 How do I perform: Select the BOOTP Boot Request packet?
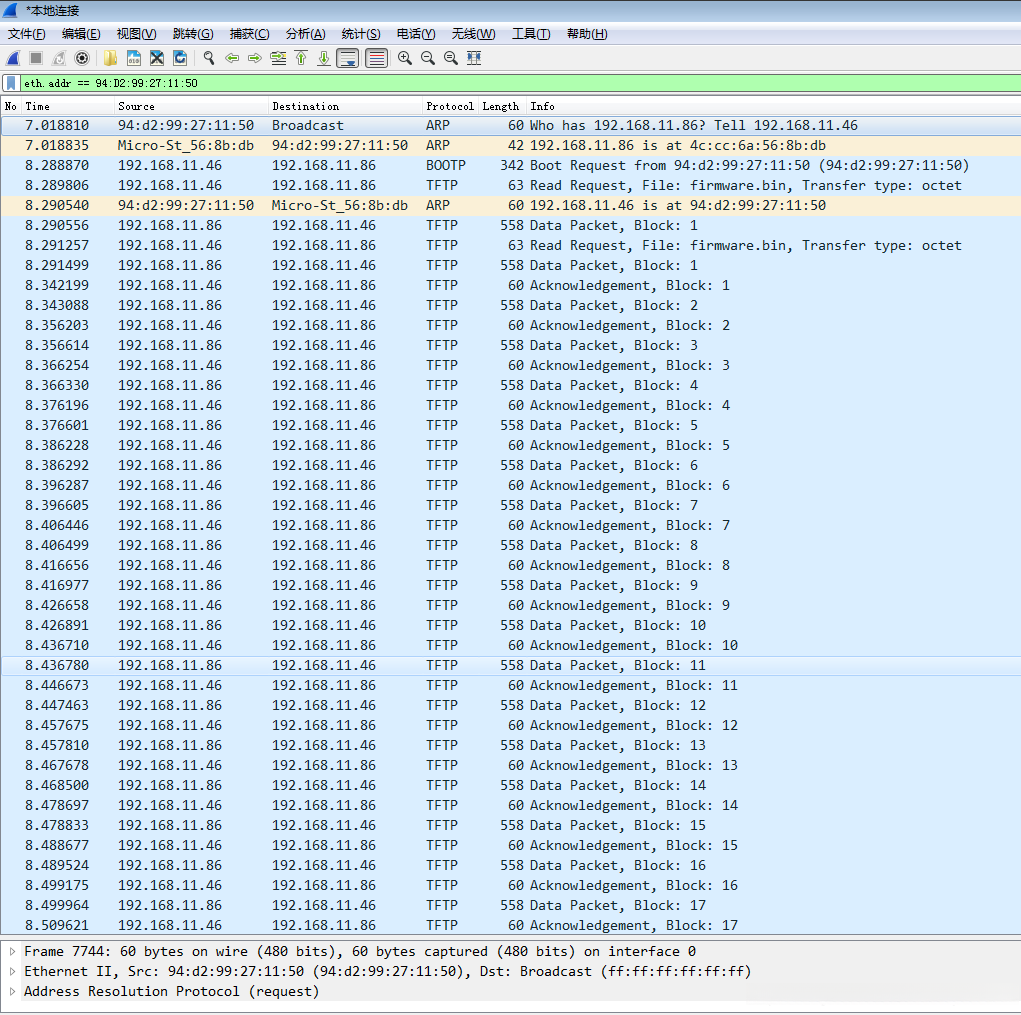510,165
